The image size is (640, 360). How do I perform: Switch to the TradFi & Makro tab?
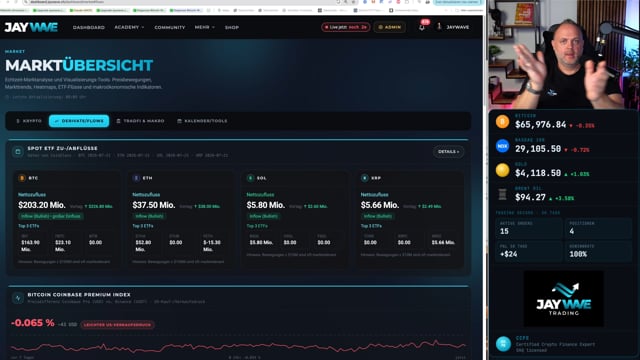tap(140, 121)
